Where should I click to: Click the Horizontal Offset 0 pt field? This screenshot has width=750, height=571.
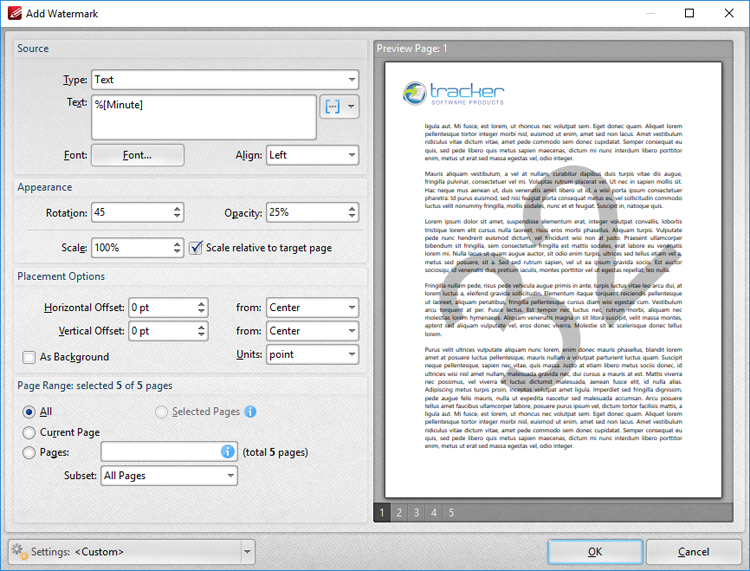click(x=162, y=307)
